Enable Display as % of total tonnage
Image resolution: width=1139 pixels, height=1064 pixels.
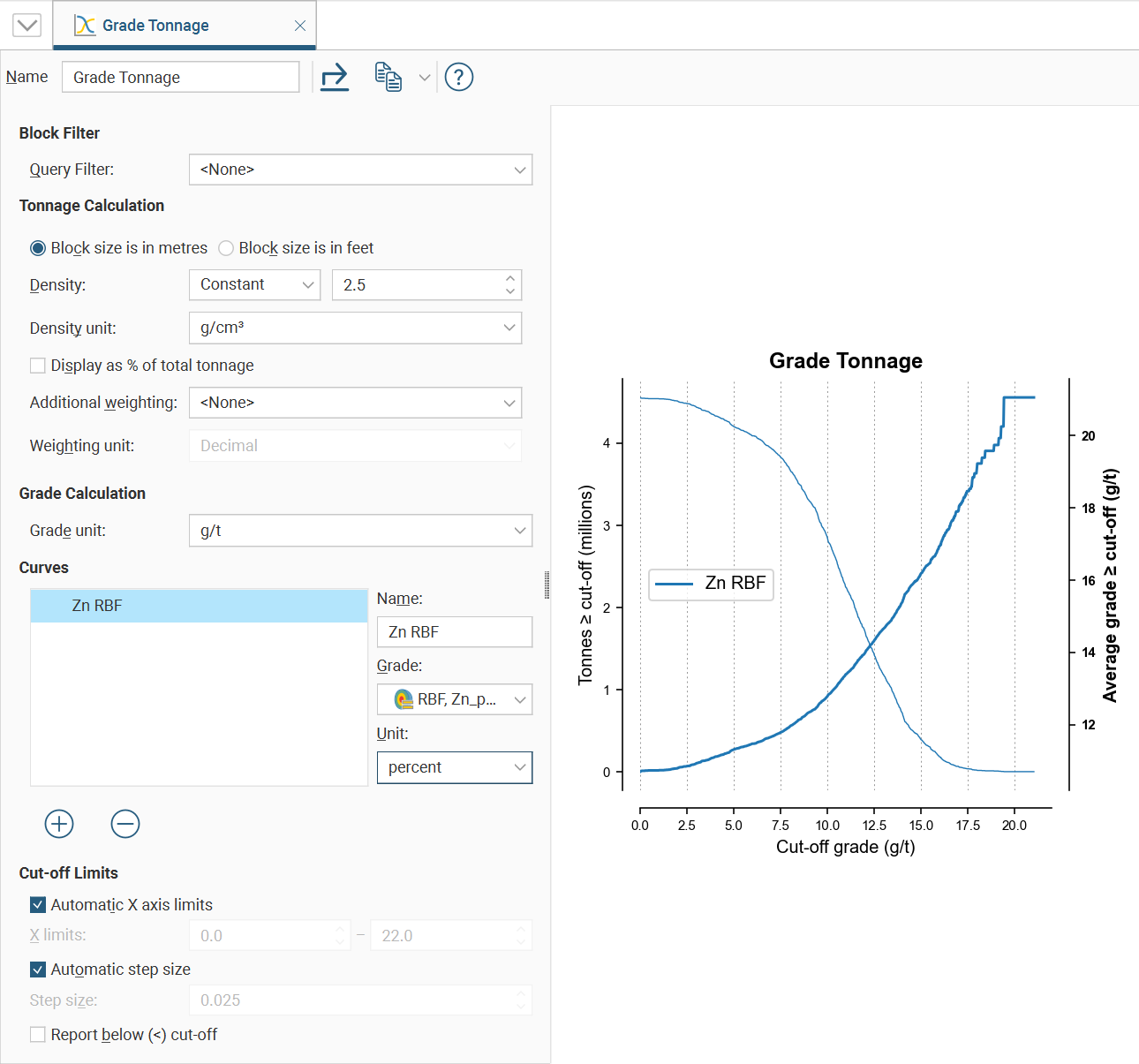38,366
